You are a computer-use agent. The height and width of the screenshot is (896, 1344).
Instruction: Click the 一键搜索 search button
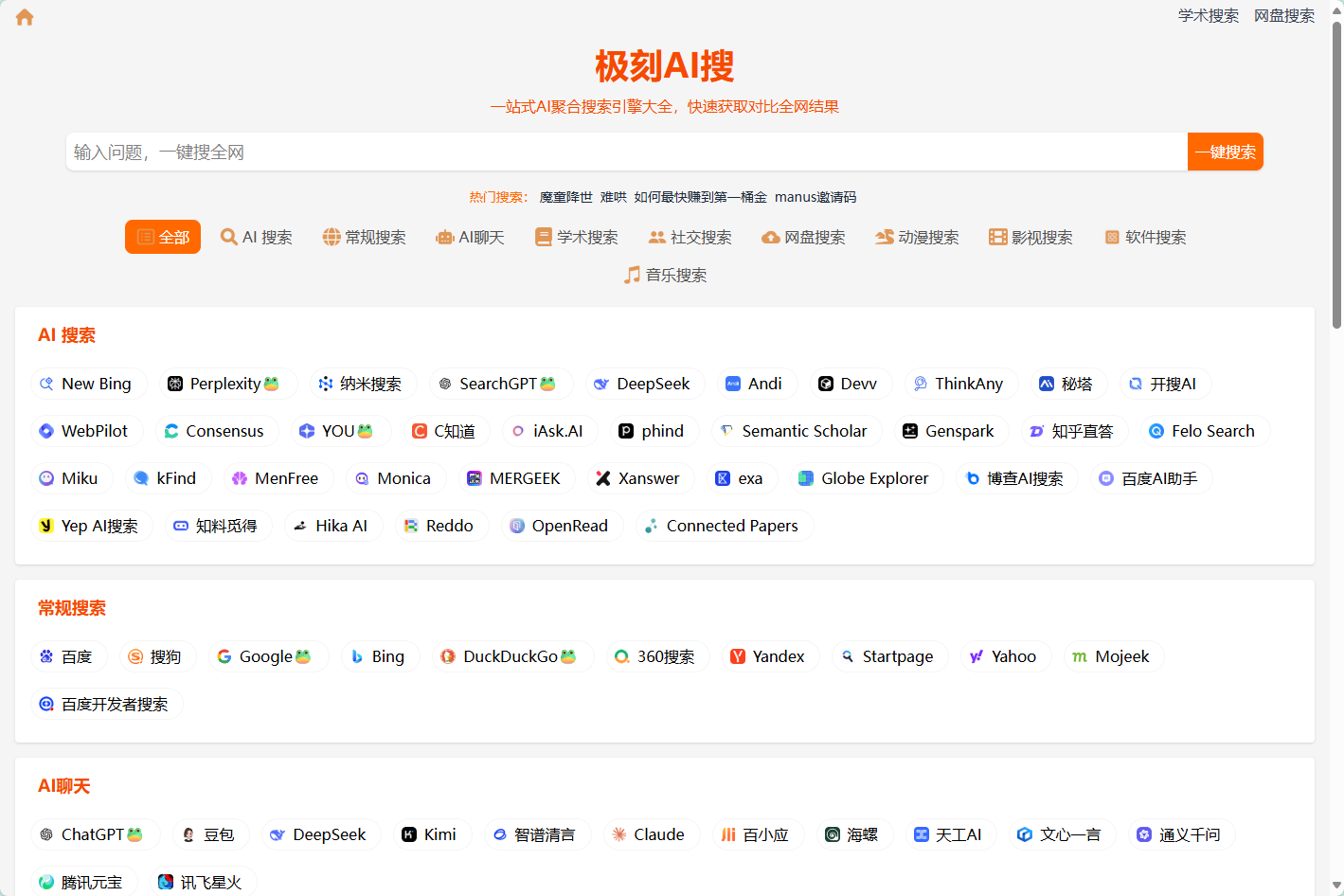pyautogui.click(x=1226, y=152)
